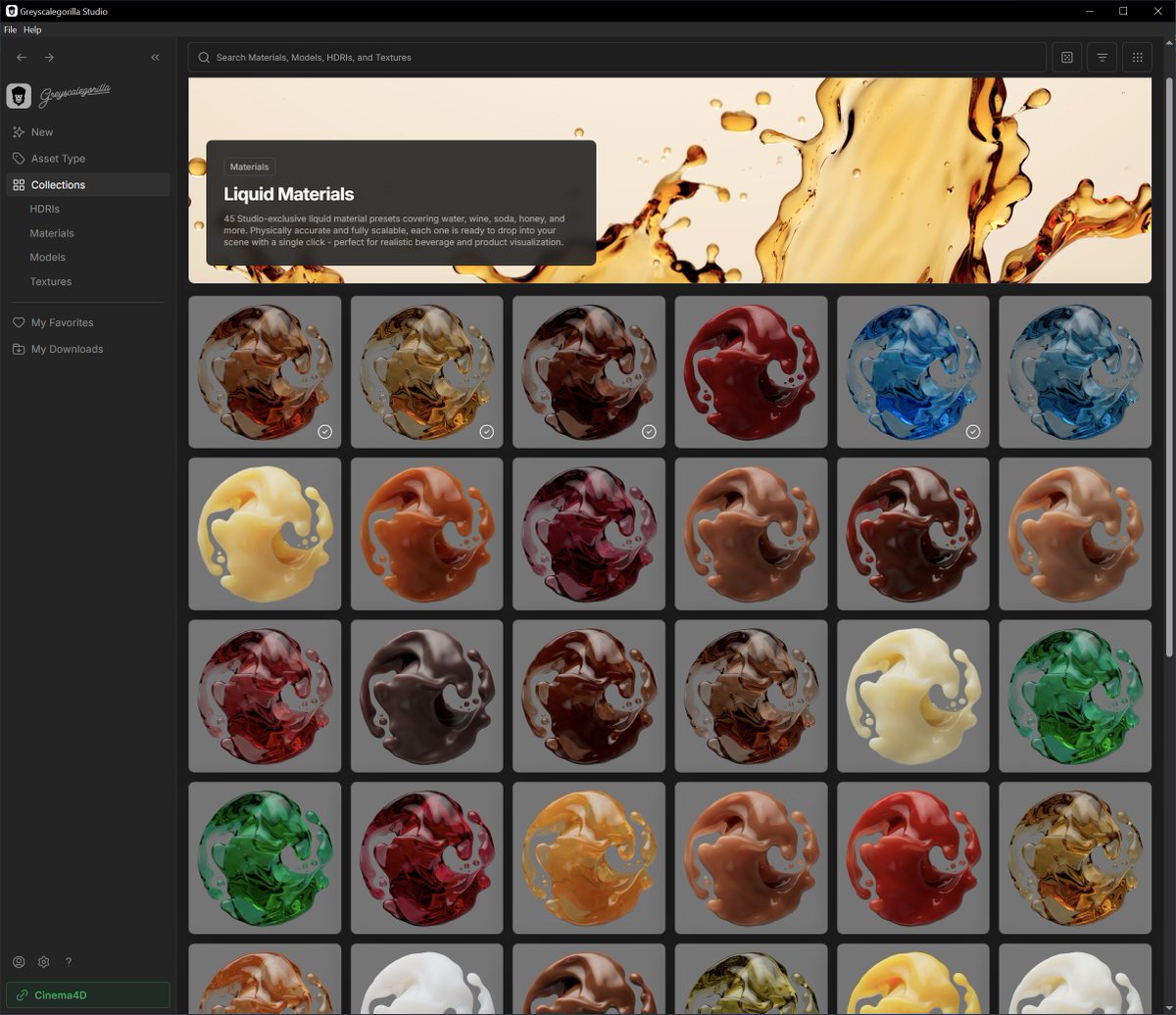Open the green liquid beside the cream-white thumbnail
This screenshot has height=1015, width=1176.
click(1075, 696)
